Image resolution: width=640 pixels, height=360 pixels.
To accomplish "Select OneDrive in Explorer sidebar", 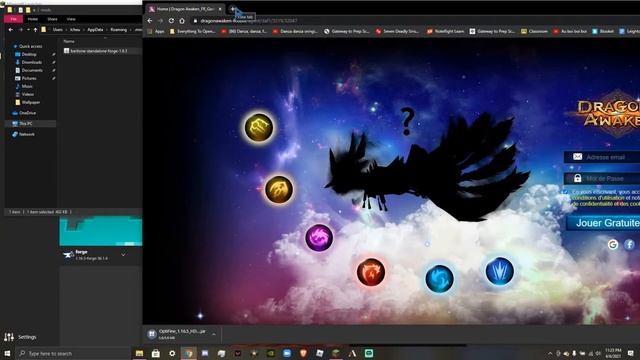I will click(x=27, y=113).
